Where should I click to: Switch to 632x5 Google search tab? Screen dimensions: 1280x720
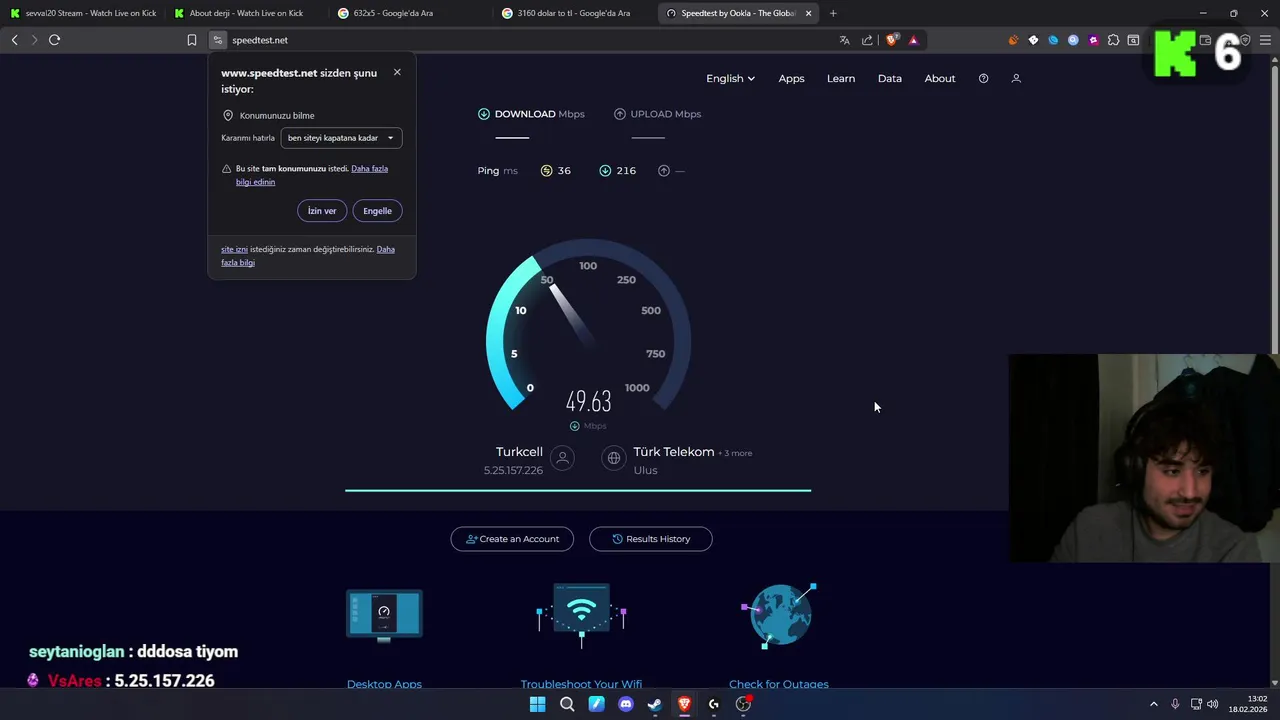410,13
